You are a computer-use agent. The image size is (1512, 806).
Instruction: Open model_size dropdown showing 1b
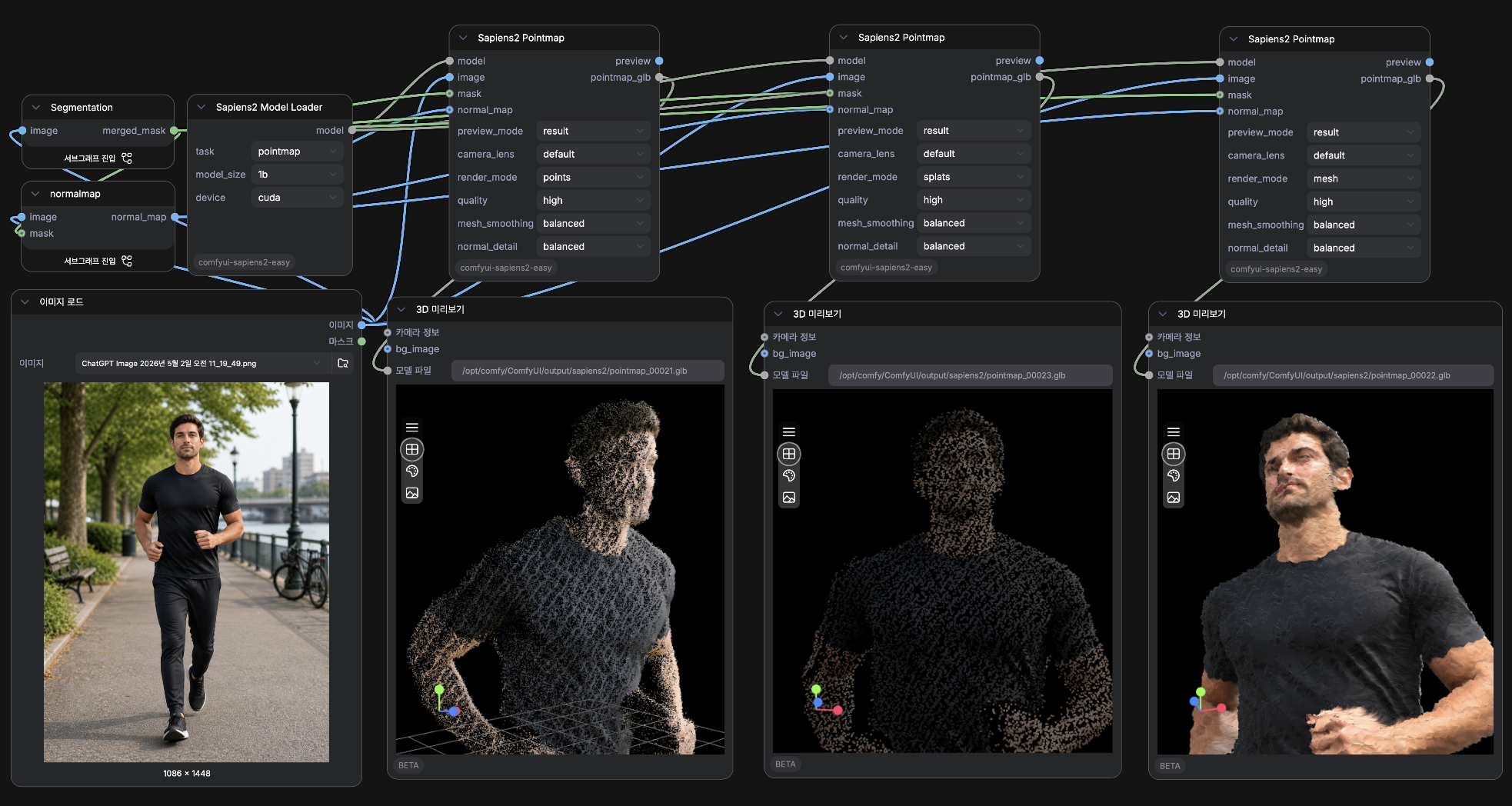(297, 175)
